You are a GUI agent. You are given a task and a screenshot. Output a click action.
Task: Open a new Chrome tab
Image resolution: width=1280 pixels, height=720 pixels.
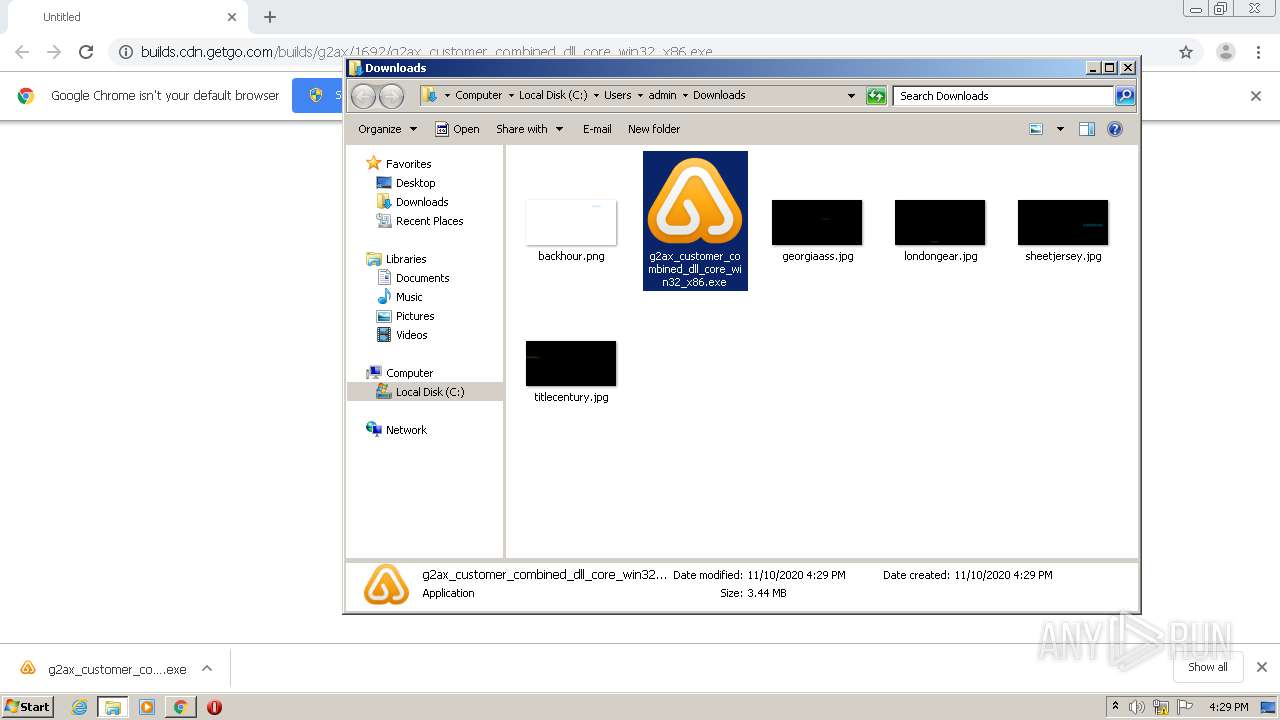point(270,17)
